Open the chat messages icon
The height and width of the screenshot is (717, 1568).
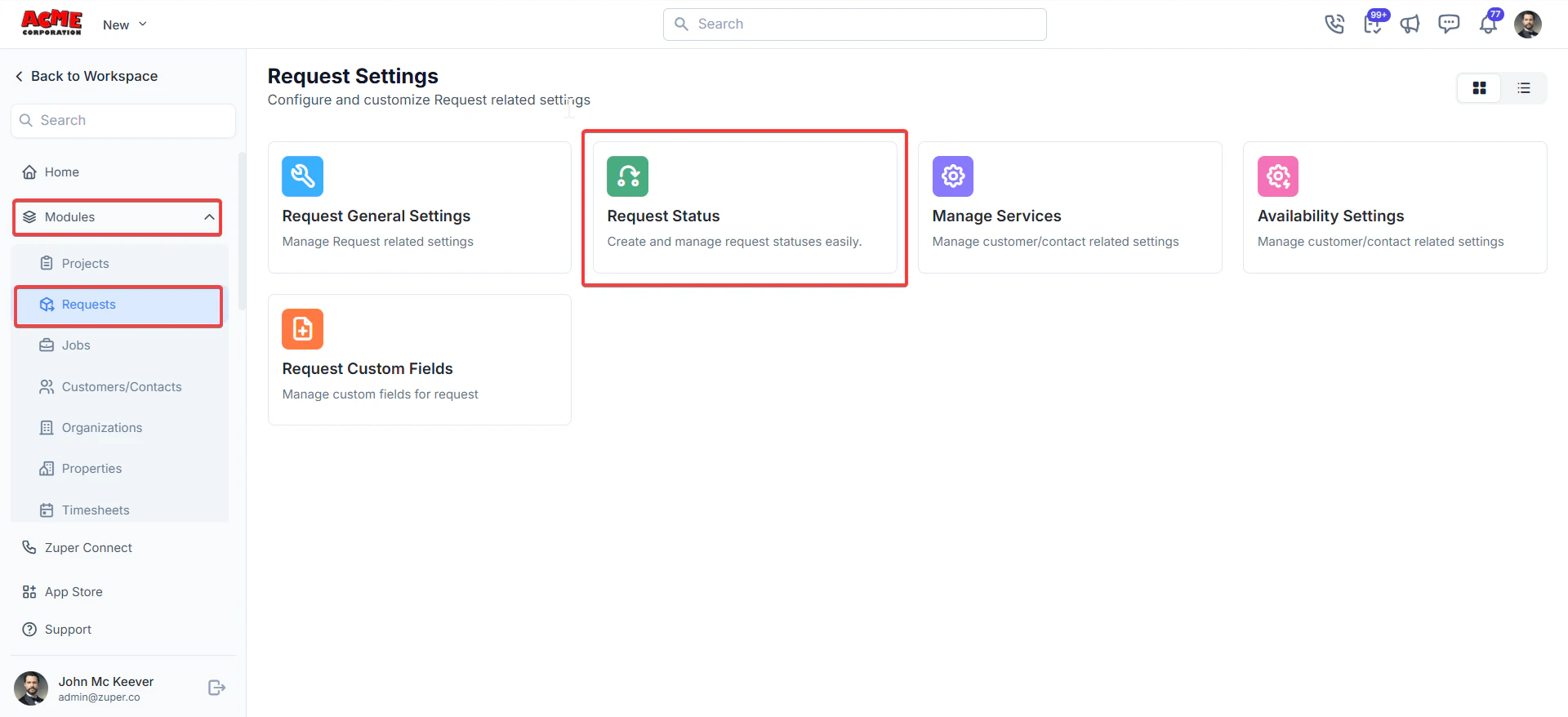pyautogui.click(x=1449, y=24)
